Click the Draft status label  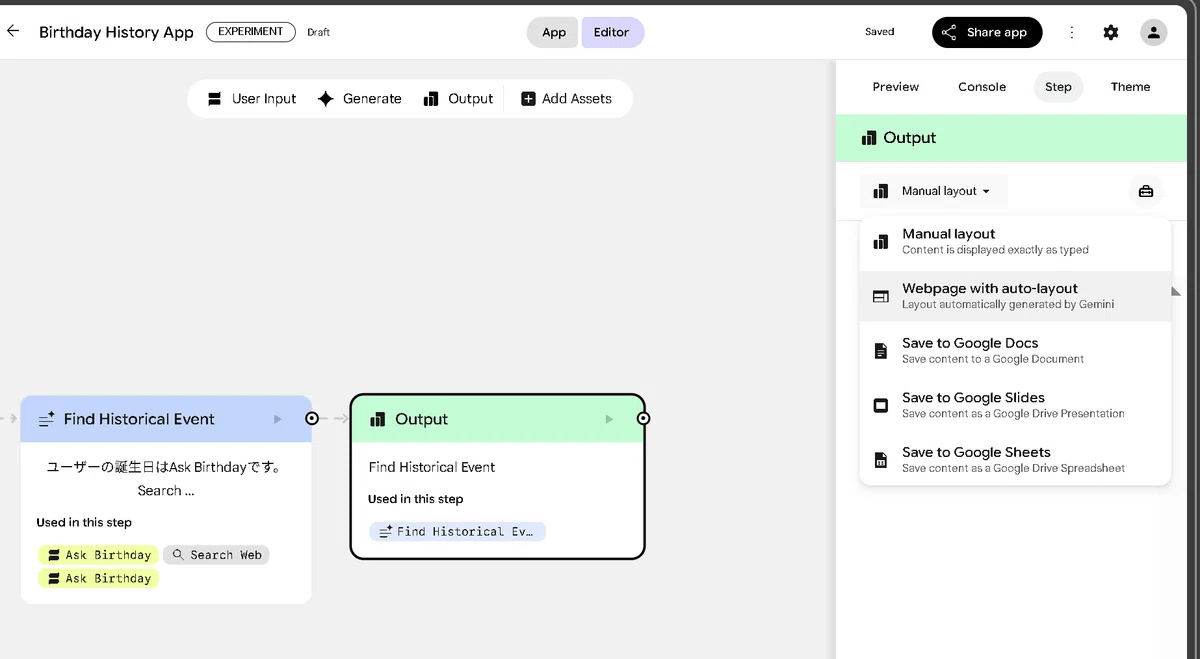318,32
